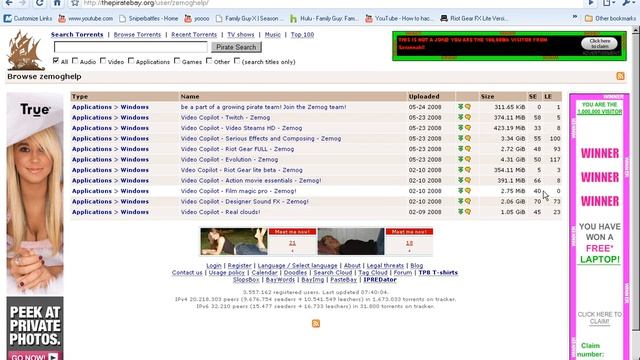Open Browse Torrents menu link
Viewport: 640px width, 360px height.
137,35
